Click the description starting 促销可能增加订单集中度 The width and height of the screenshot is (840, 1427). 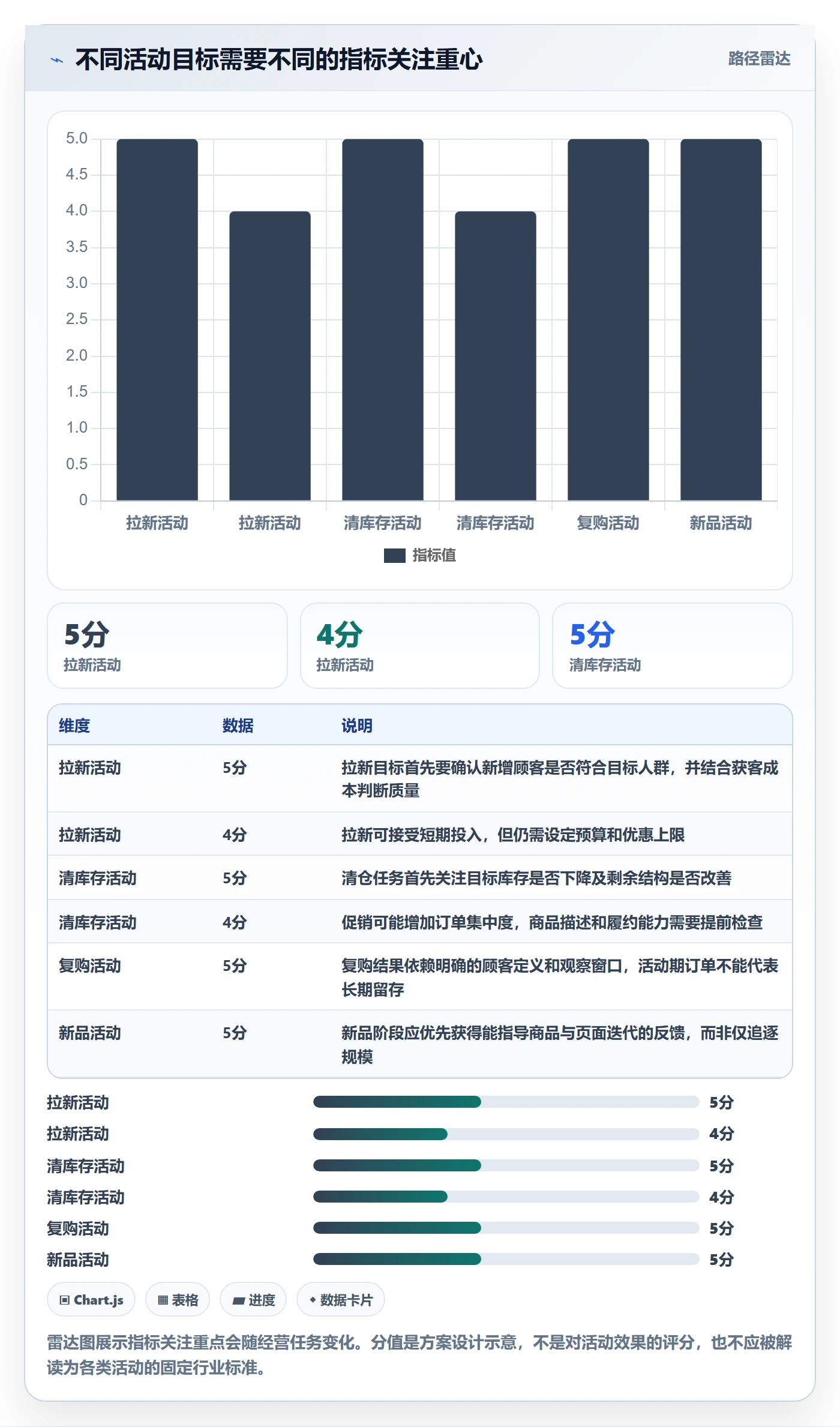(x=552, y=922)
